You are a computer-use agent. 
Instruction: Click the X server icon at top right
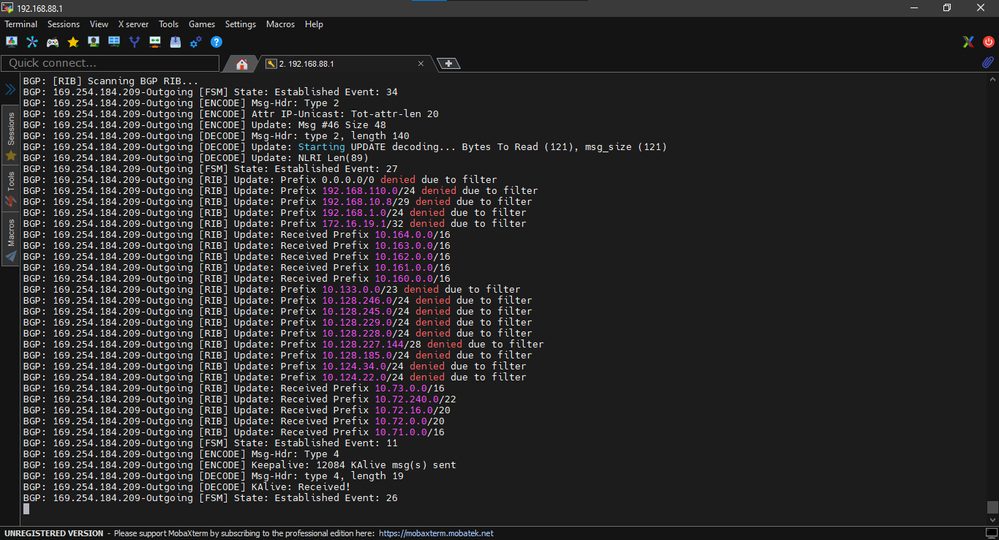[x=967, y=42]
